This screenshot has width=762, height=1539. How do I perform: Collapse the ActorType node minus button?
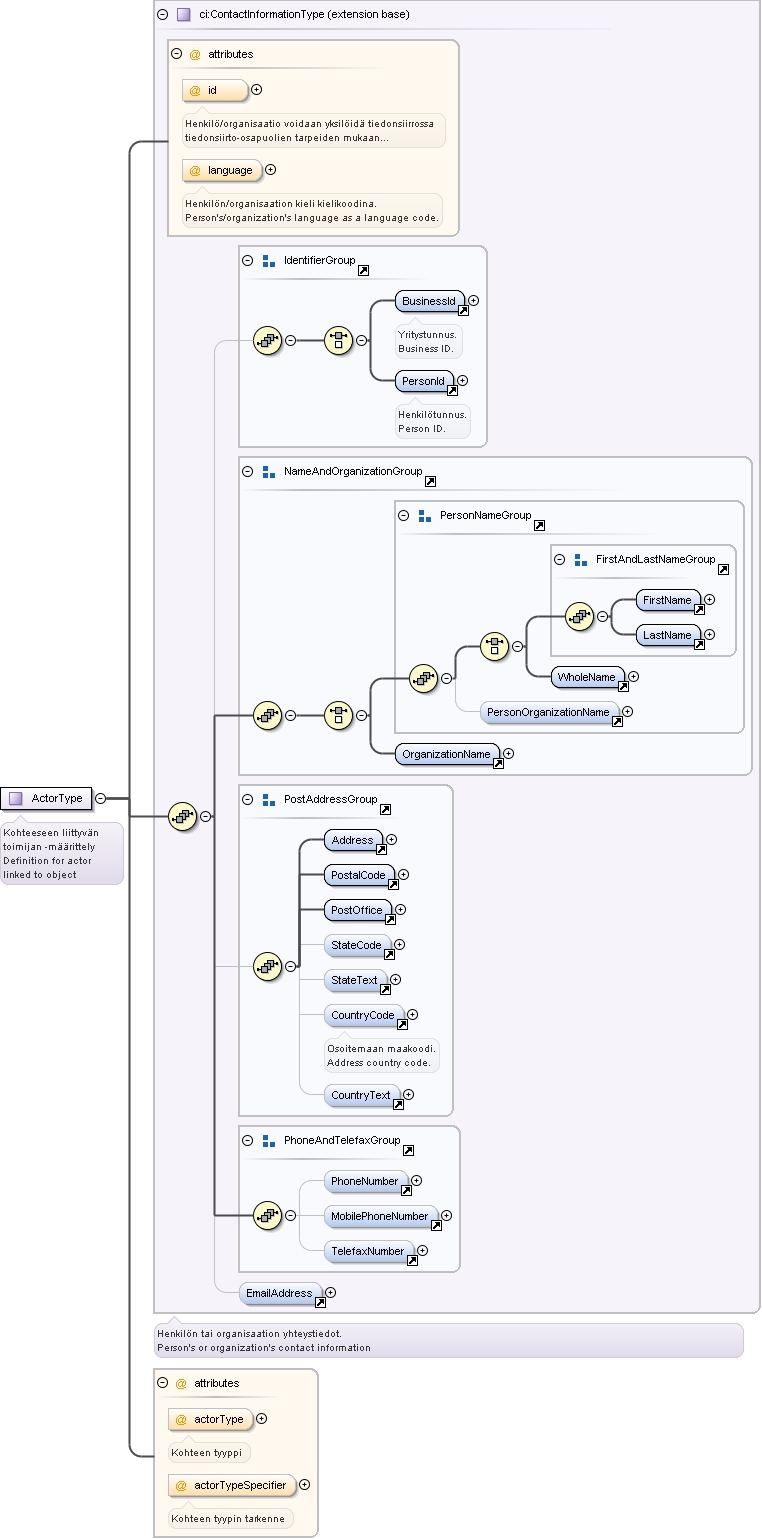[x=101, y=798]
